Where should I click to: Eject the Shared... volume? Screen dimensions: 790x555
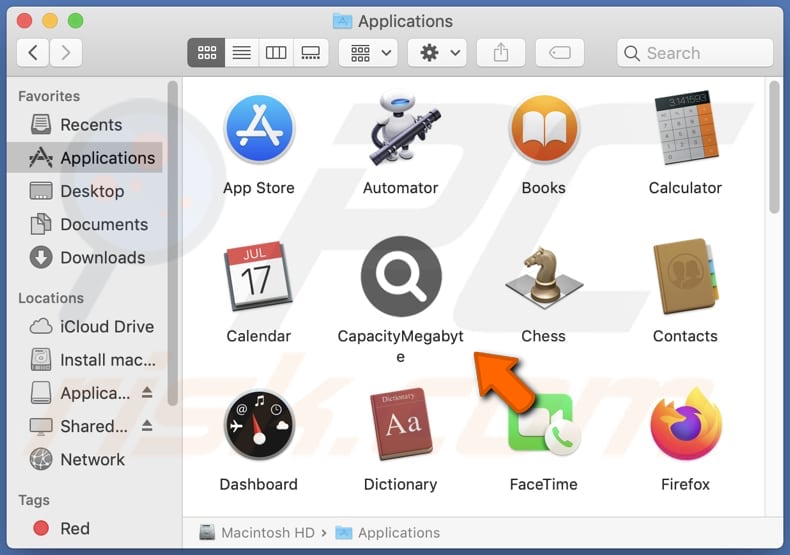(x=147, y=426)
